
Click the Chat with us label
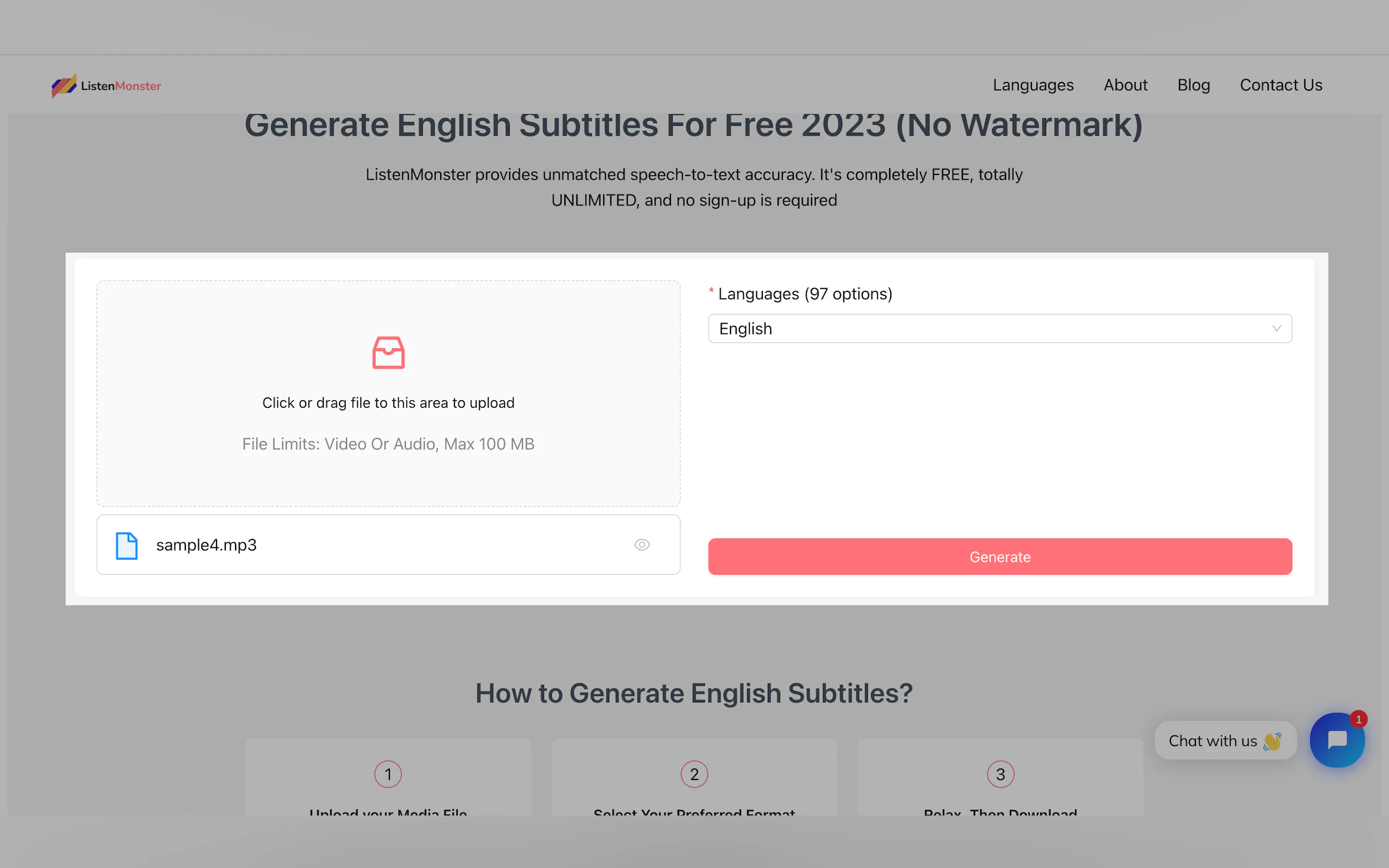pos(1212,741)
